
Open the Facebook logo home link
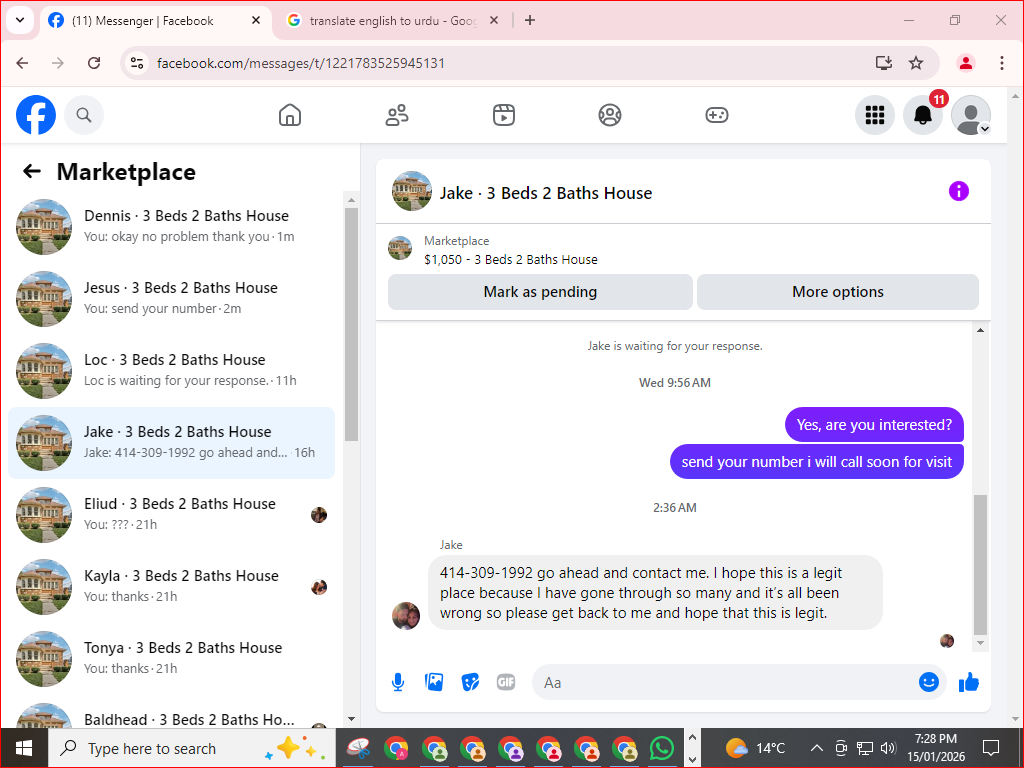point(36,115)
